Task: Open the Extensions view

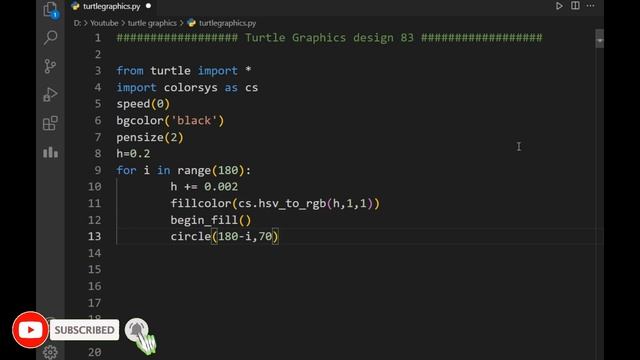Action: tap(50, 123)
